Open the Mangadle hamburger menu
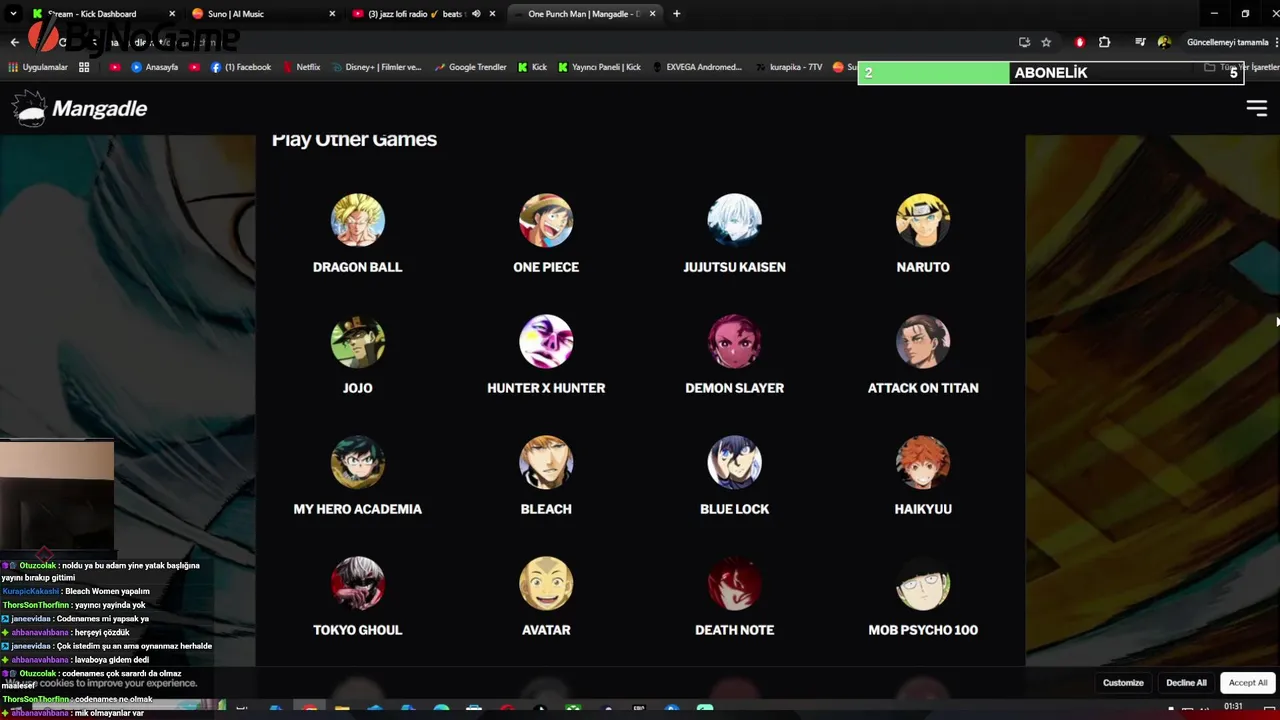Screen dimensions: 1280x720 point(1257,108)
